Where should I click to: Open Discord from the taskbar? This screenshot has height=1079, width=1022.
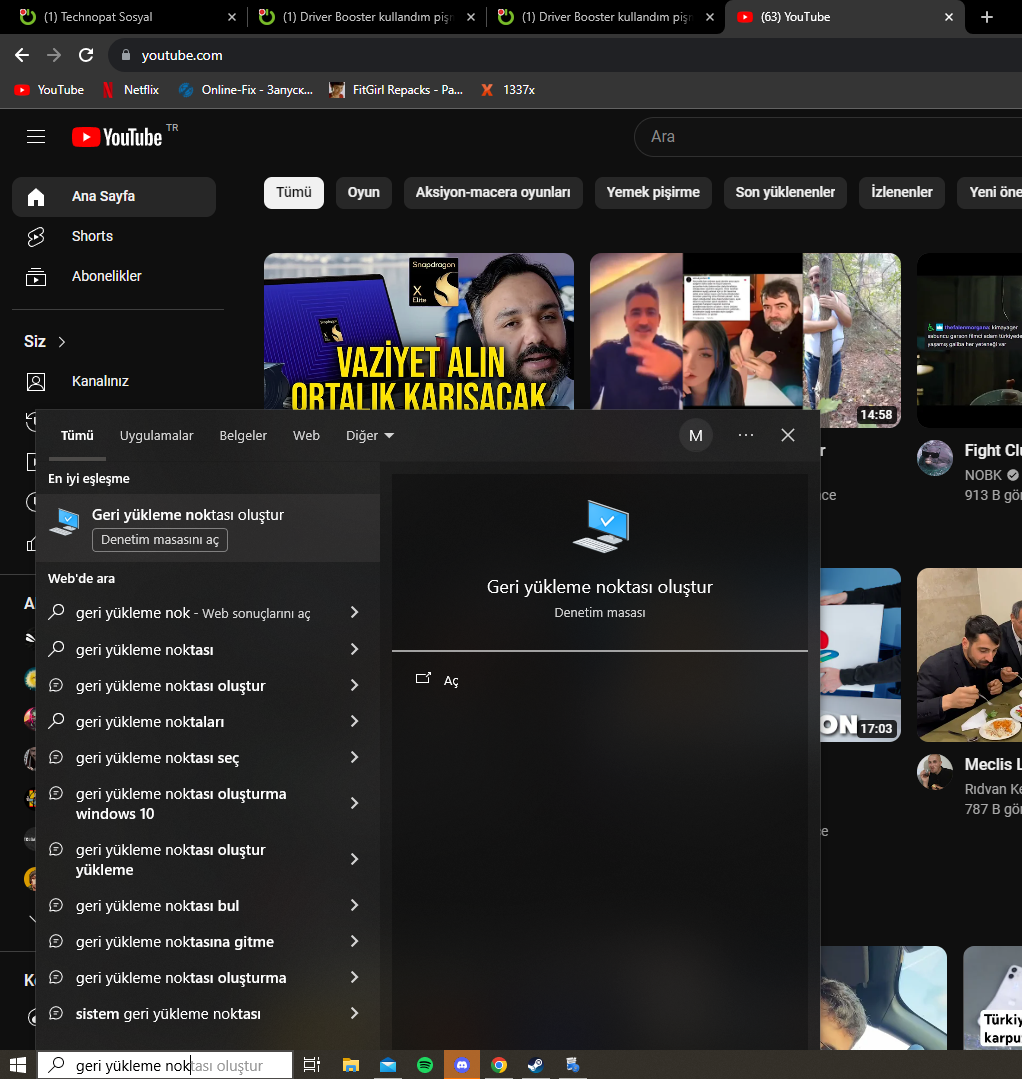point(462,1065)
